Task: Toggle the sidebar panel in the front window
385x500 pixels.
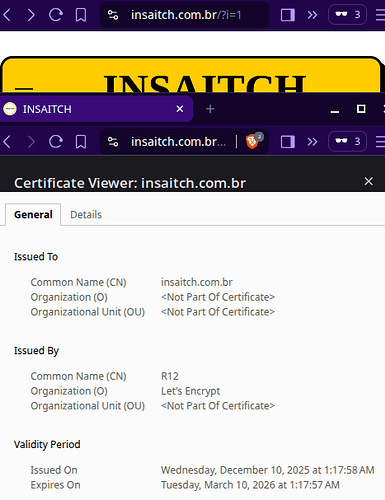Action: (x=287, y=142)
